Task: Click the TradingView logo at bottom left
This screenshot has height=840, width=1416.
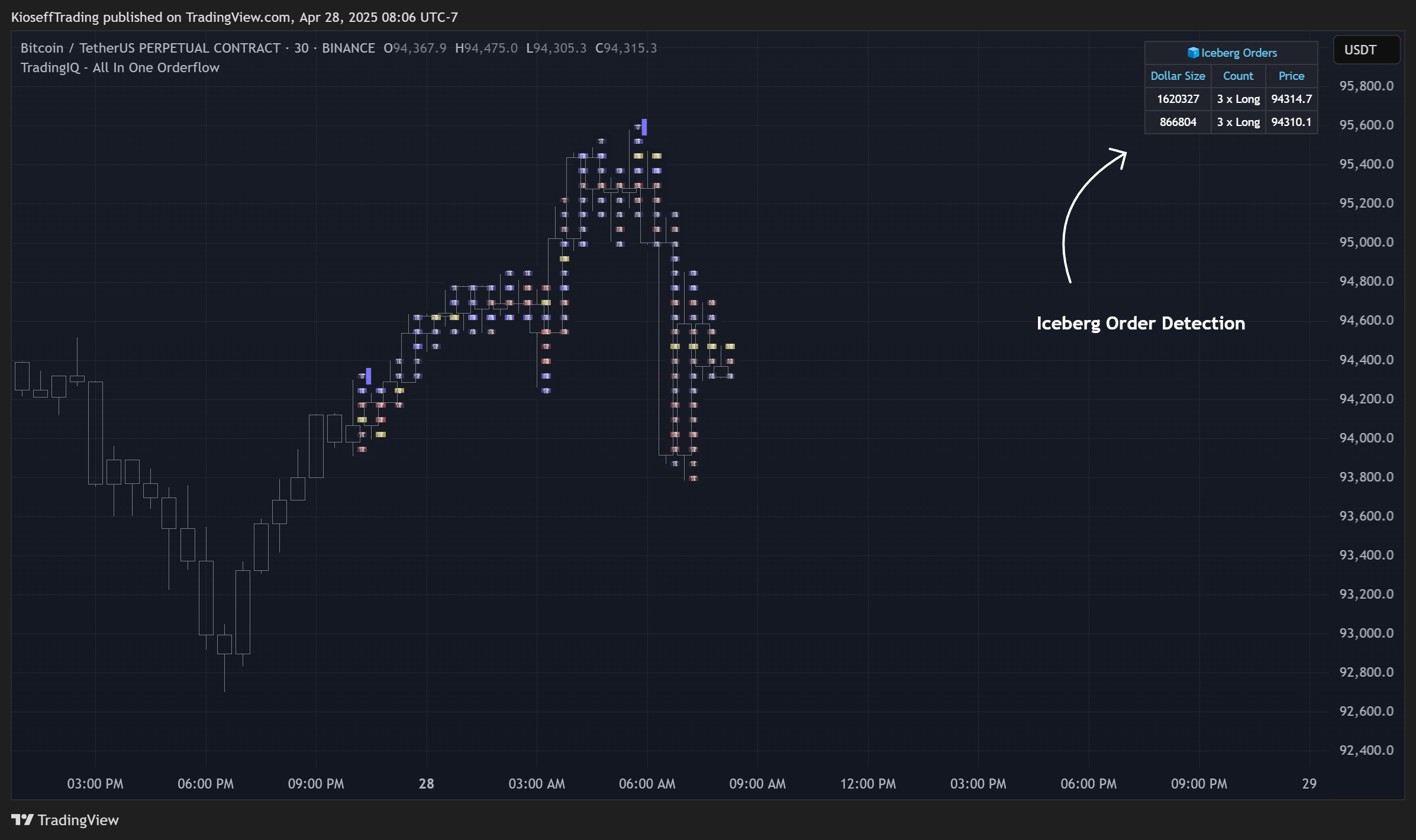Action: click(65, 820)
